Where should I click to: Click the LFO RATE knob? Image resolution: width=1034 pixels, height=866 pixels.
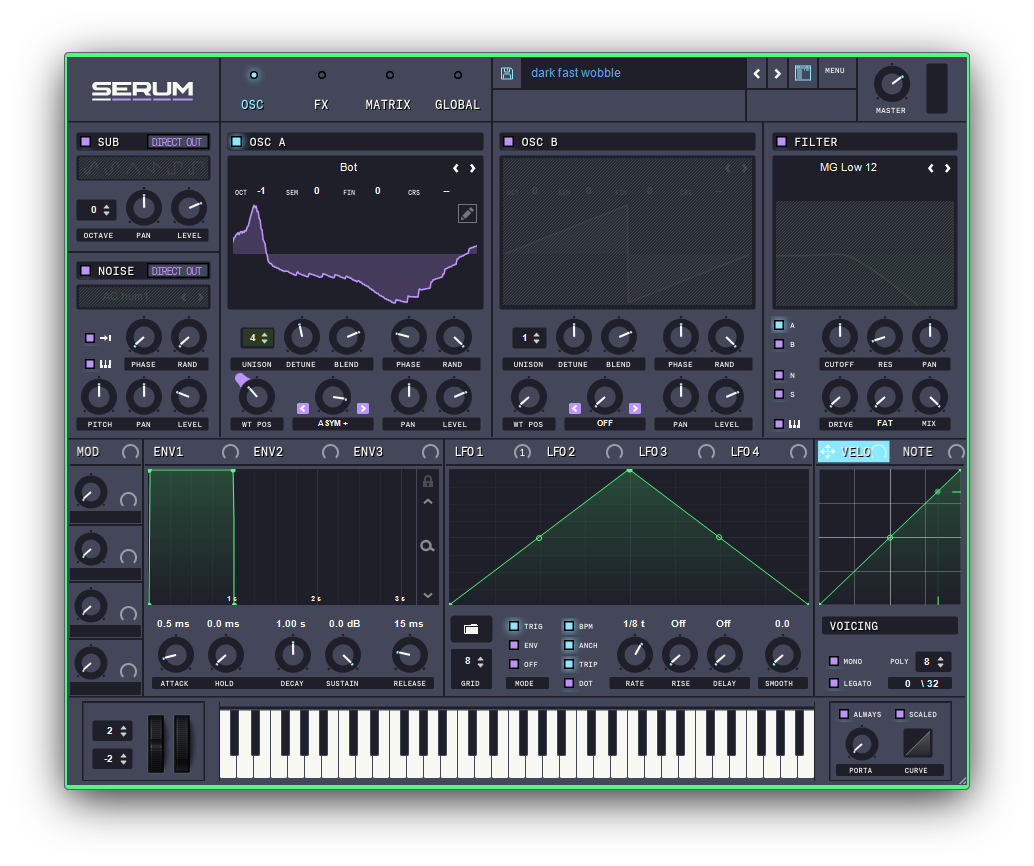[x=634, y=655]
